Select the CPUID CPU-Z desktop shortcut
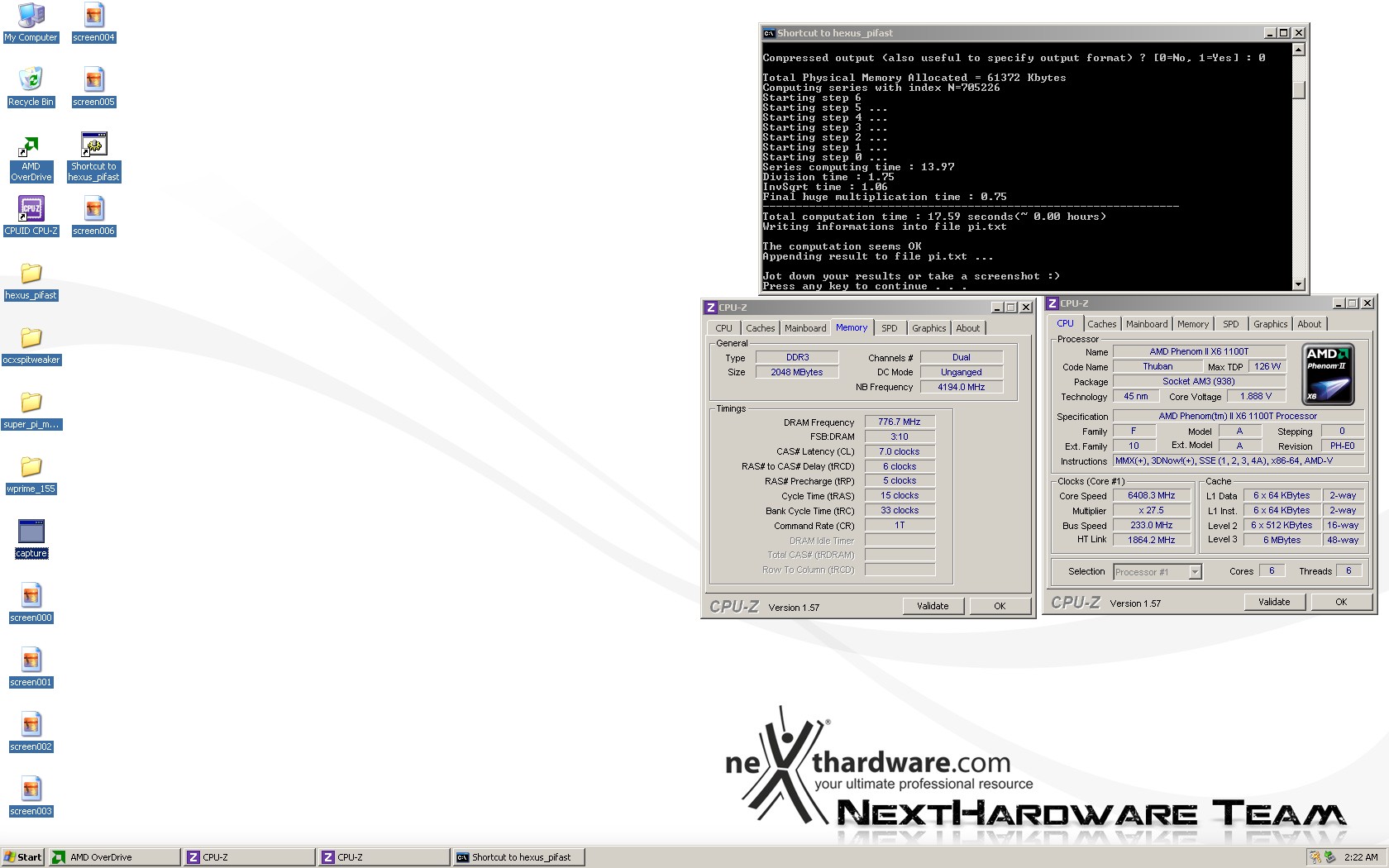Viewport: 1389px width, 868px height. coord(31,216)
